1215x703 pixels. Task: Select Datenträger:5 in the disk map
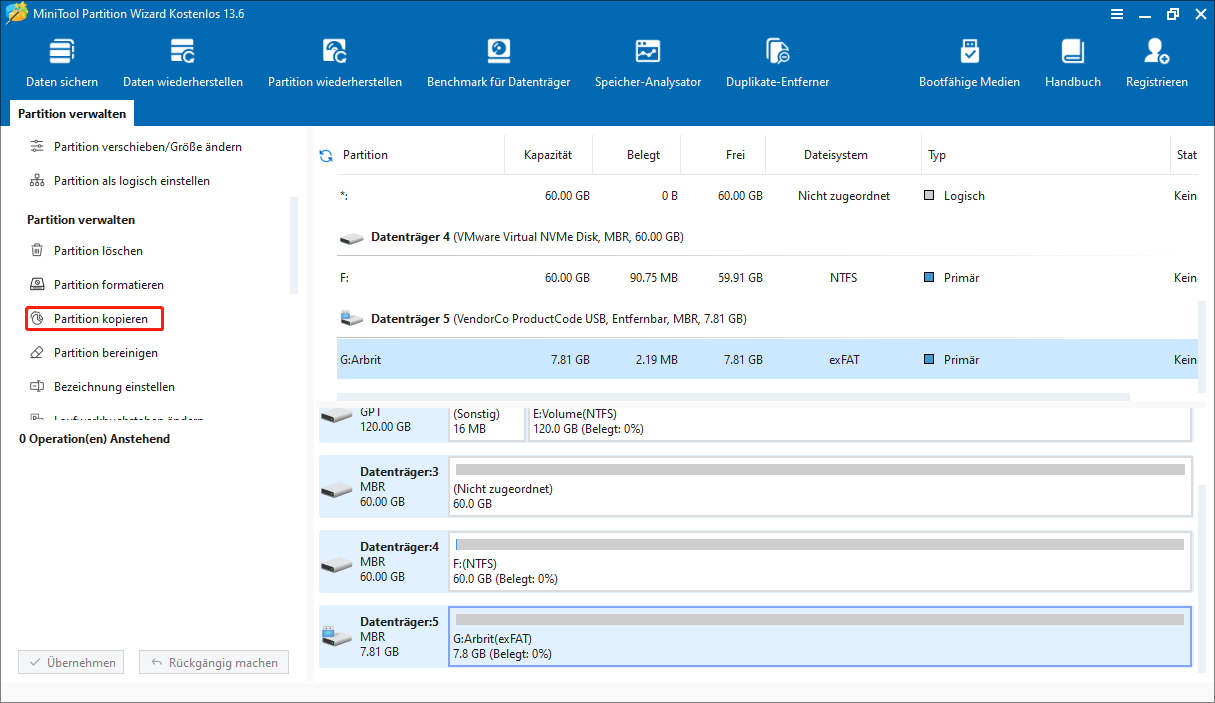tap(384, 637)
